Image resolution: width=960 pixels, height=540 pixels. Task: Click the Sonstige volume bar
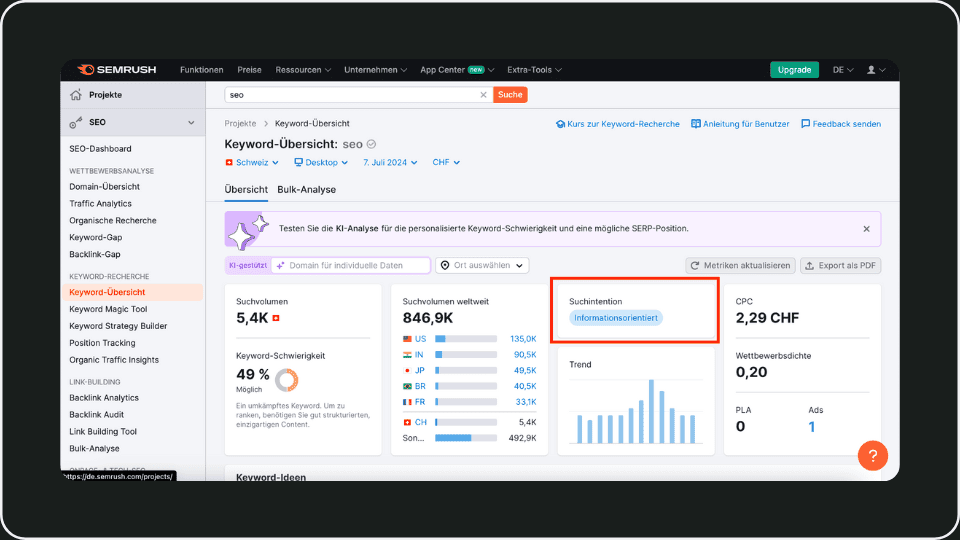466,438
